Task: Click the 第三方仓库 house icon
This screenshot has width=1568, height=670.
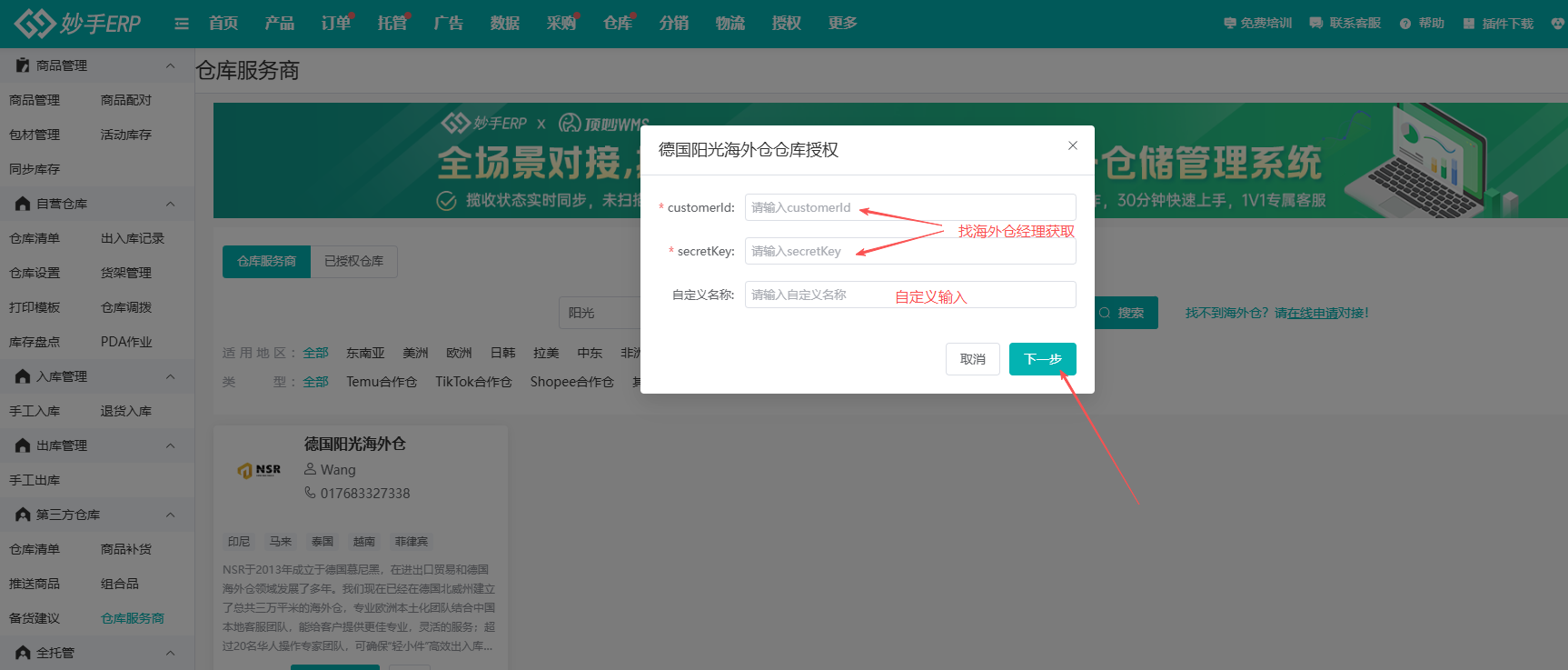Action: (x=23, y=515)
